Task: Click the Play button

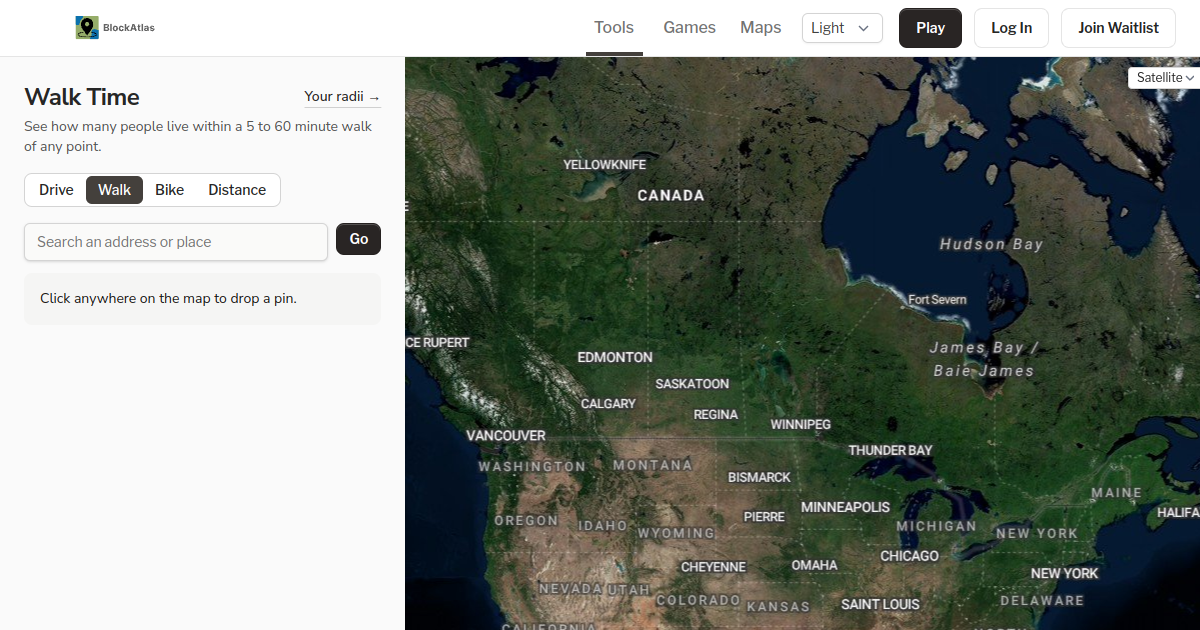Action: [930, 28]
